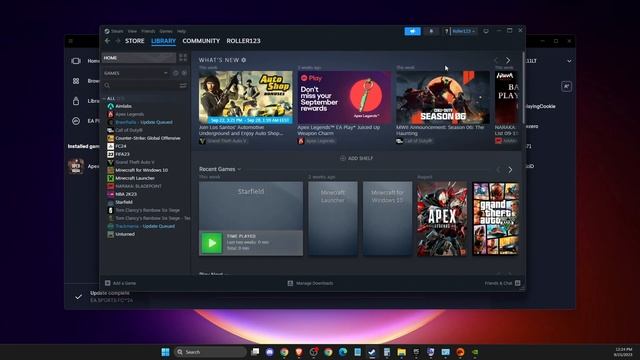Open the ROLLER123 profile tab
The image size is (640, 360).
(243, 41)
